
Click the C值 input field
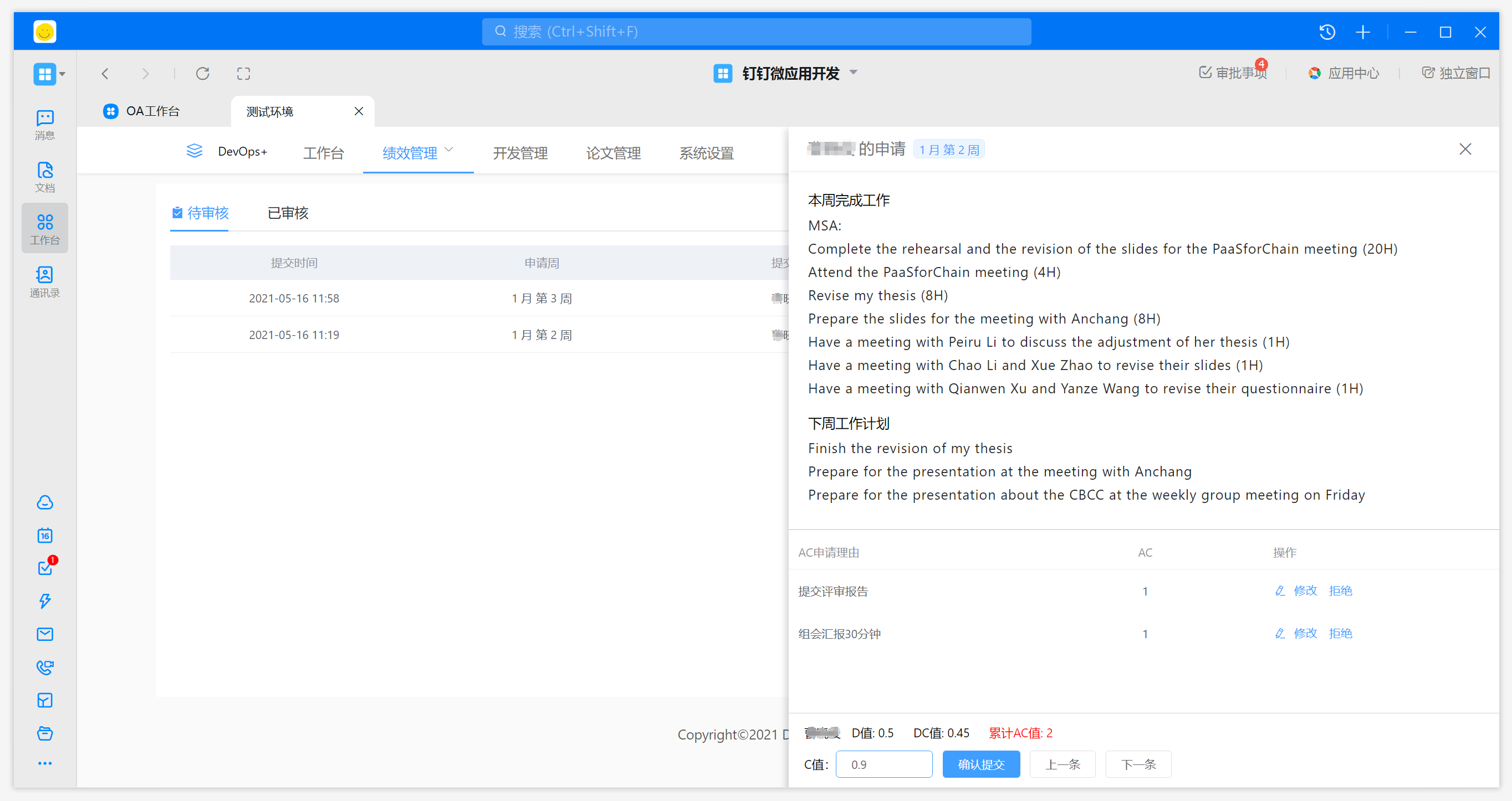click(884, 764)
